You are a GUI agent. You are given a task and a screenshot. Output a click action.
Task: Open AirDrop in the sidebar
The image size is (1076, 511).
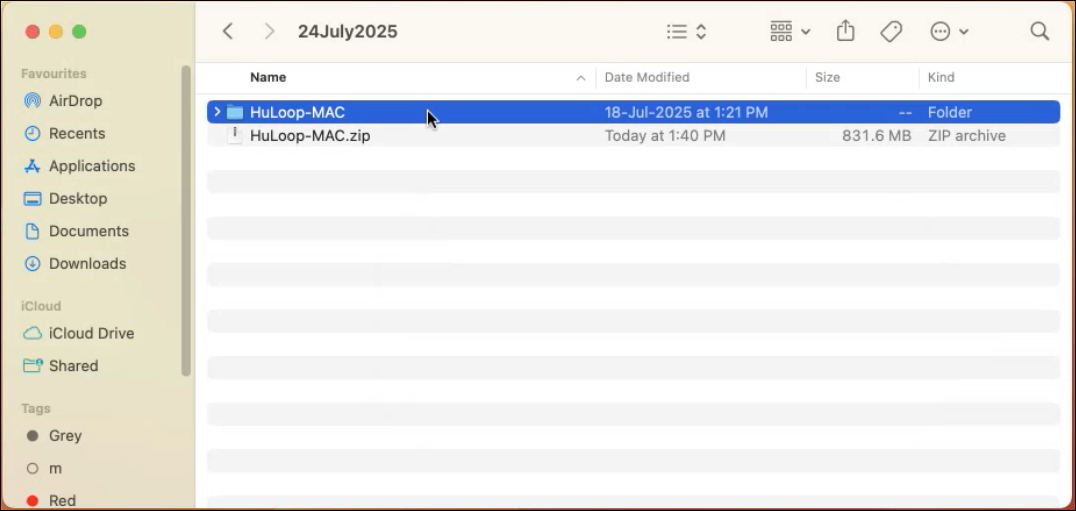[75, 101]
